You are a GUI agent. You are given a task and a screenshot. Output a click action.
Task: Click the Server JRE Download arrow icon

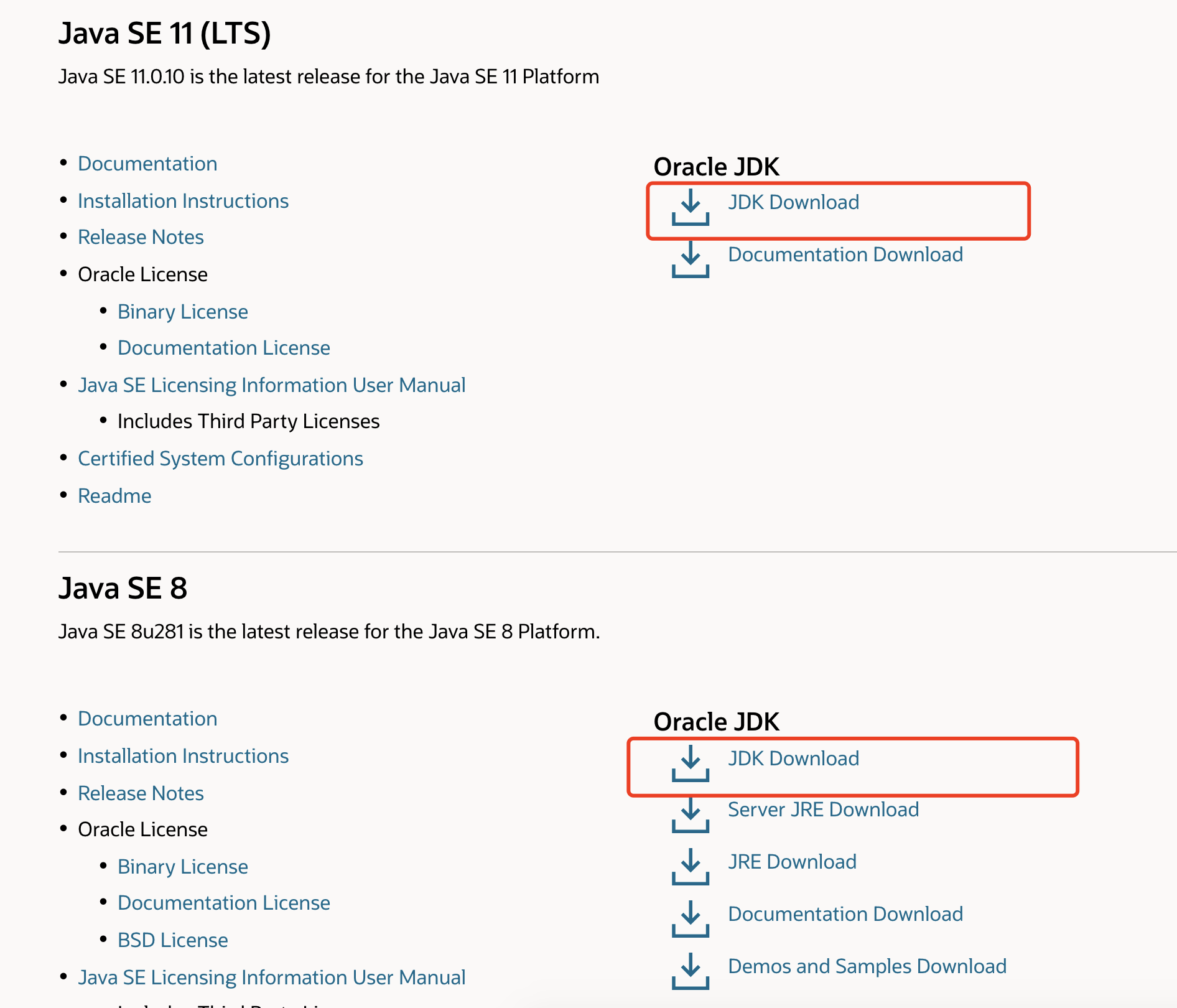[690, 814]
